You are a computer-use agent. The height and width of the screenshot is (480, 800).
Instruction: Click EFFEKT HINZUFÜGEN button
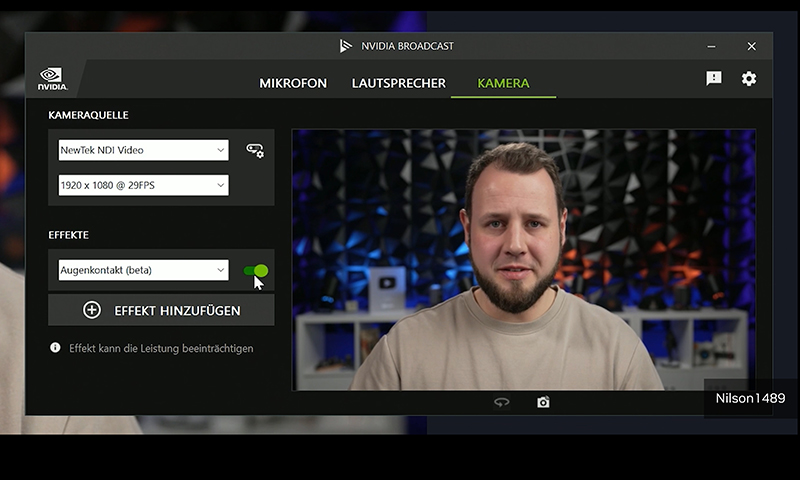161,310
